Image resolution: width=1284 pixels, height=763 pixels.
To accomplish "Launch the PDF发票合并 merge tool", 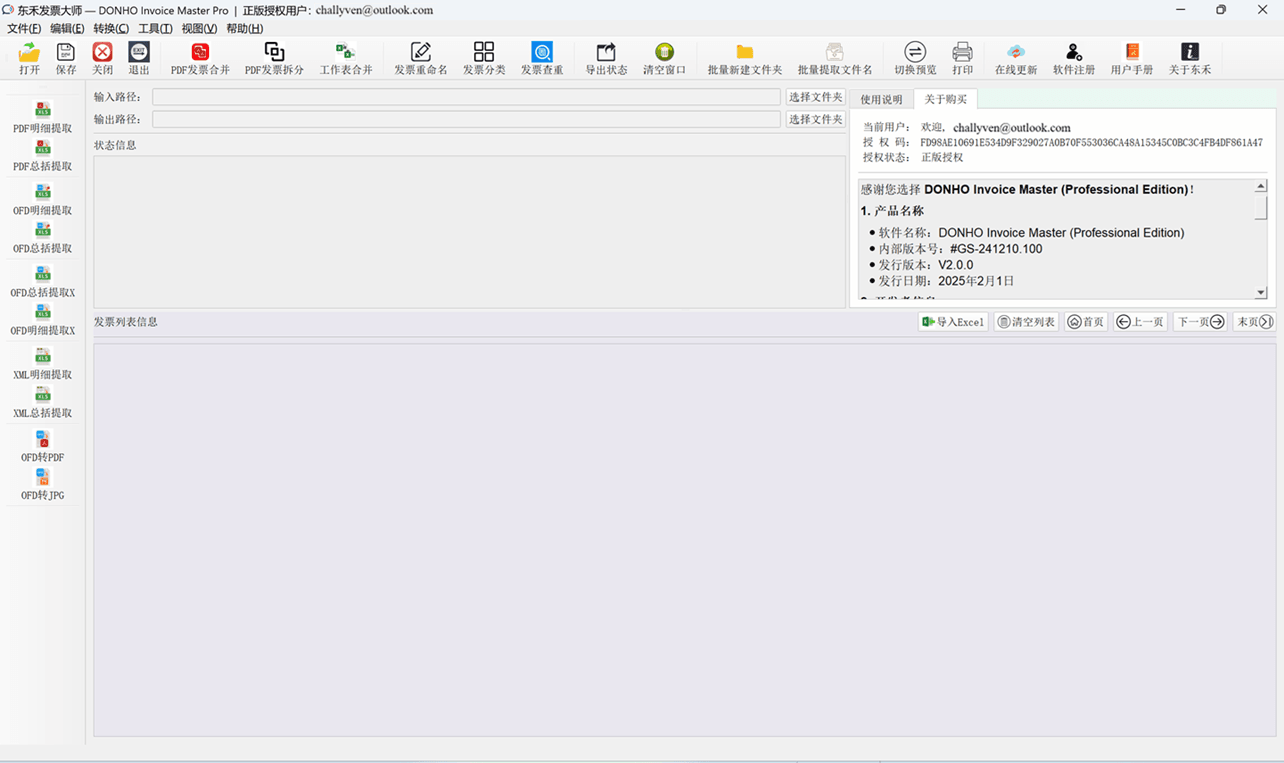I will (200, 59).
